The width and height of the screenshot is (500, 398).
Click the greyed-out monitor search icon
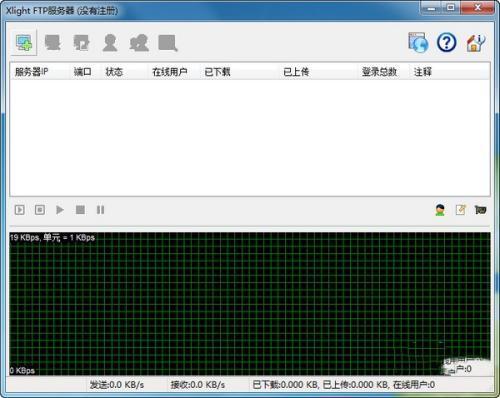[168, 43]
